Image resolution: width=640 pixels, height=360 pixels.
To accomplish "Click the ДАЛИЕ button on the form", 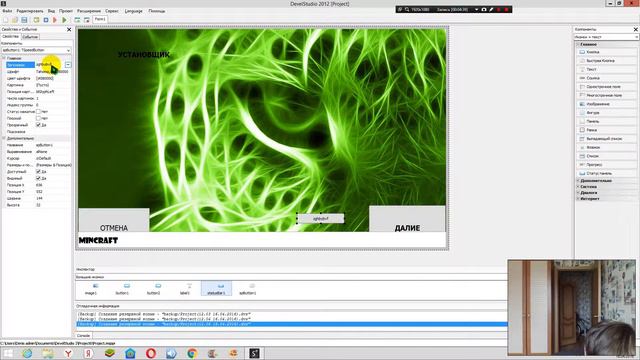I will pyautogui.click(x=407, y=219).
